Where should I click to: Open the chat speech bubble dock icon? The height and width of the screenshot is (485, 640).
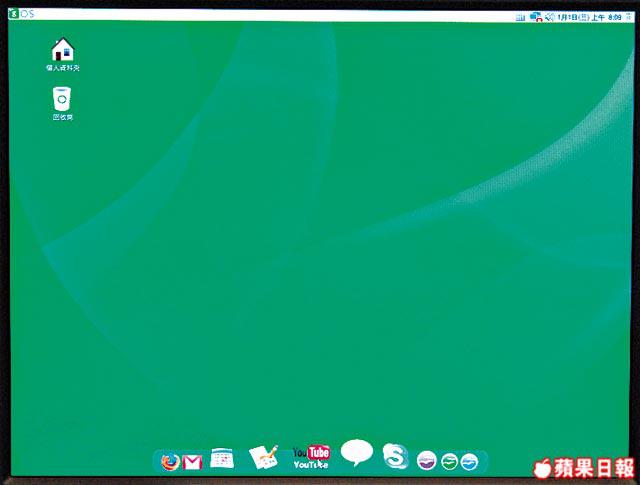[x=357, y=453]
